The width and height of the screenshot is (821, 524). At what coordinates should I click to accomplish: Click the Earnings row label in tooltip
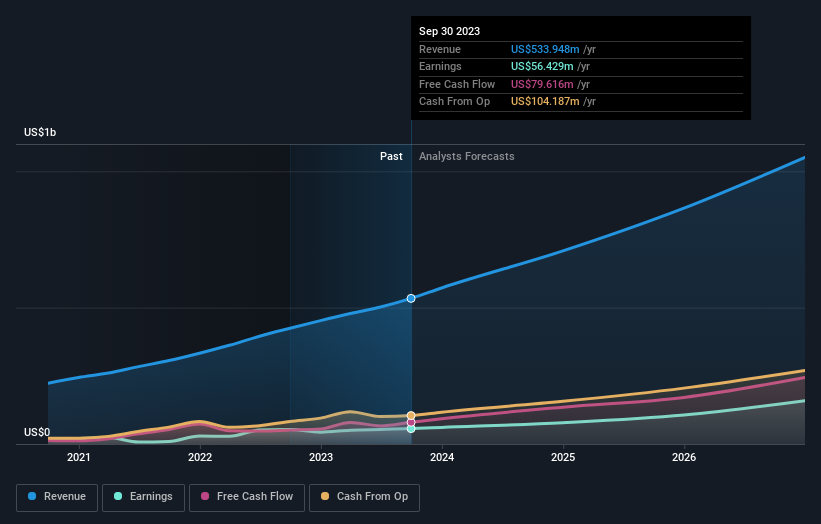click(440, 66)
